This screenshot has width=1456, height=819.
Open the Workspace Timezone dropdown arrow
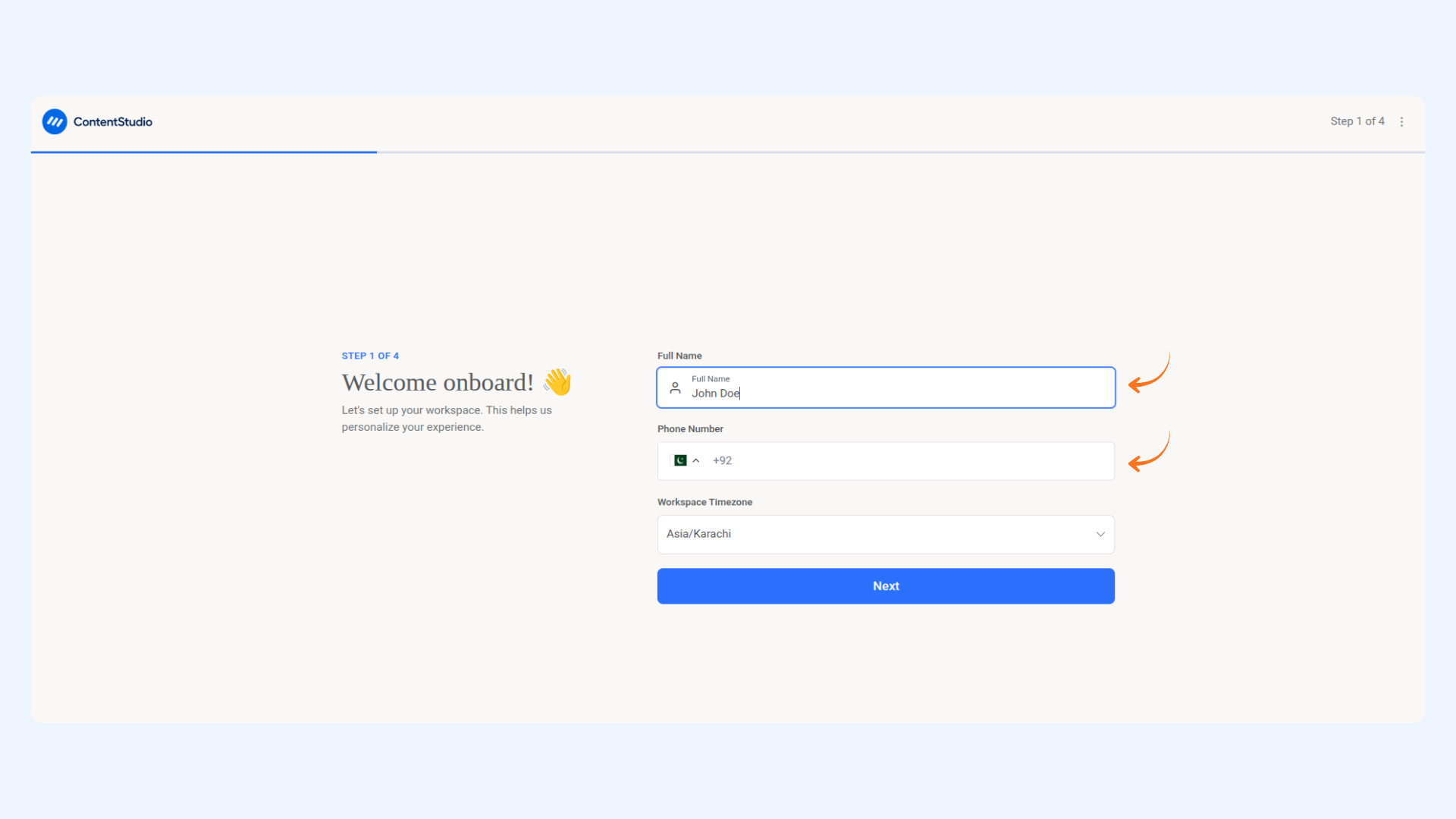[1100, 534]
